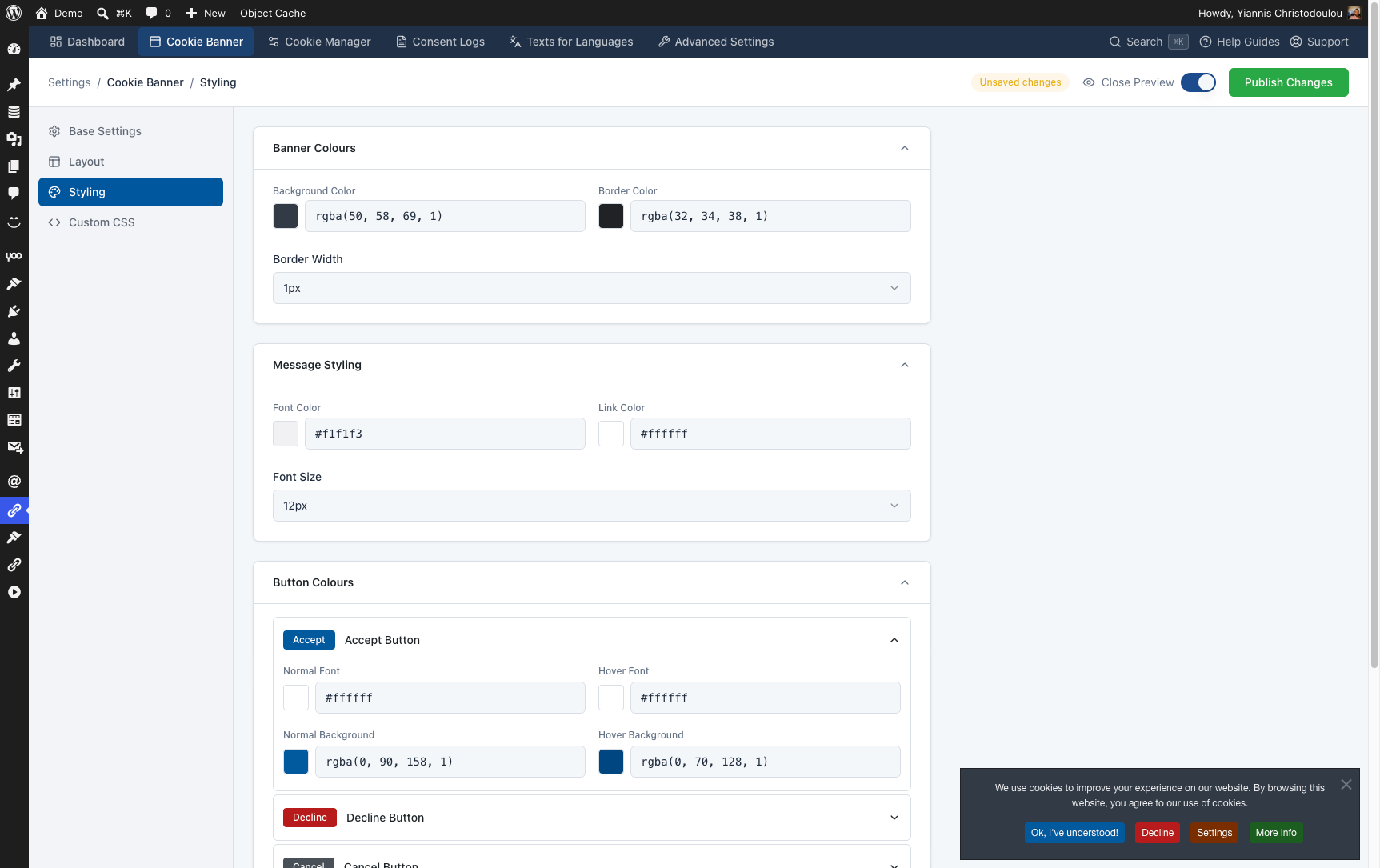Turn off the Close Preview switch
The width and height of the screenshot is (1380, 868).
click(x=1198, y=82)
